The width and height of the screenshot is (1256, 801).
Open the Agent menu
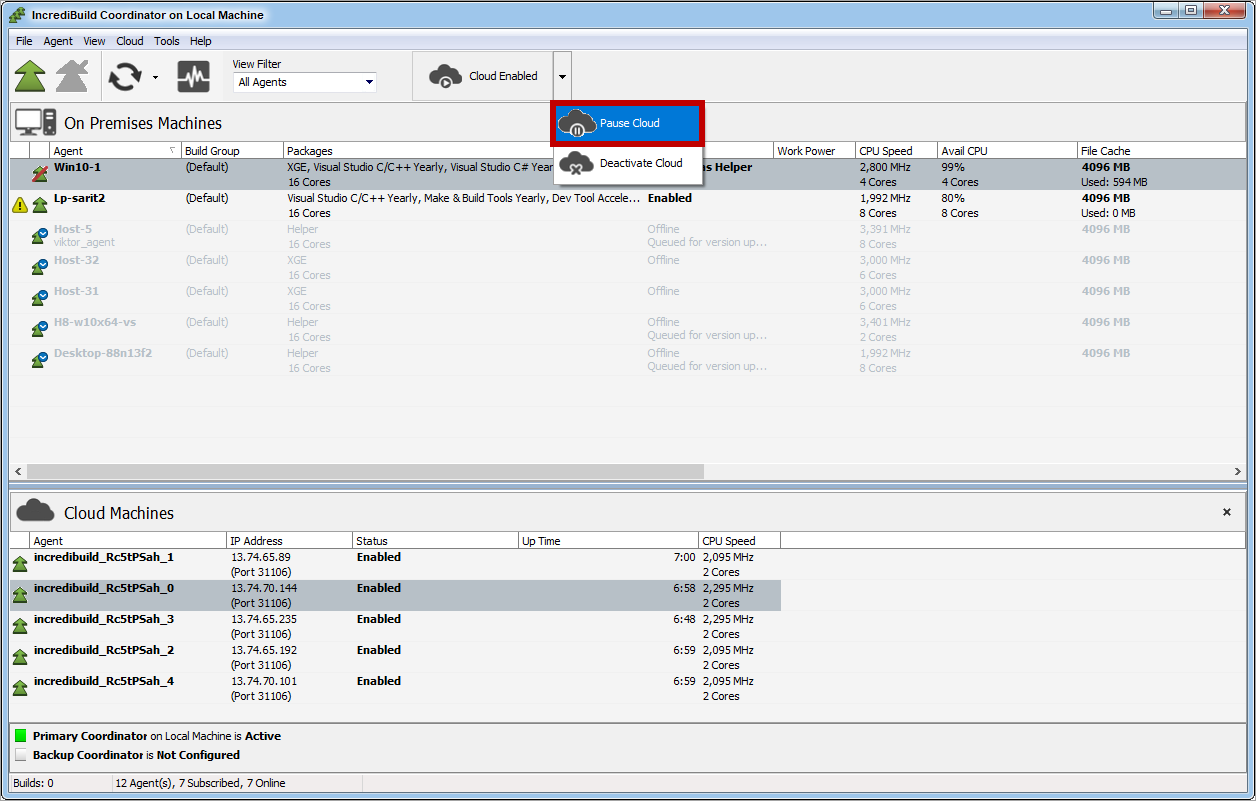point(58,41)
